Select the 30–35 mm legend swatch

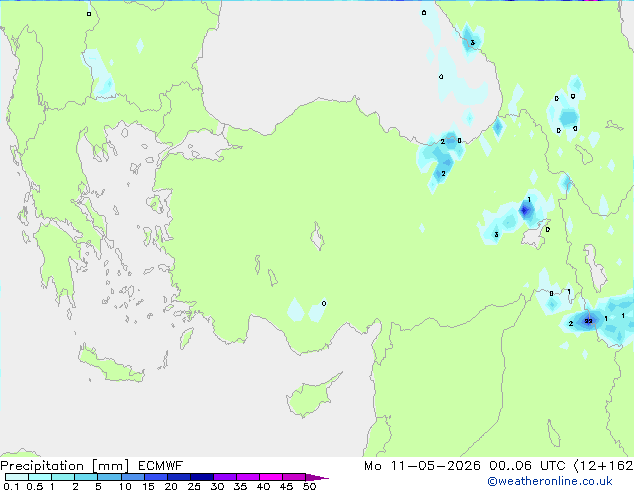click(x=224, y=477)
